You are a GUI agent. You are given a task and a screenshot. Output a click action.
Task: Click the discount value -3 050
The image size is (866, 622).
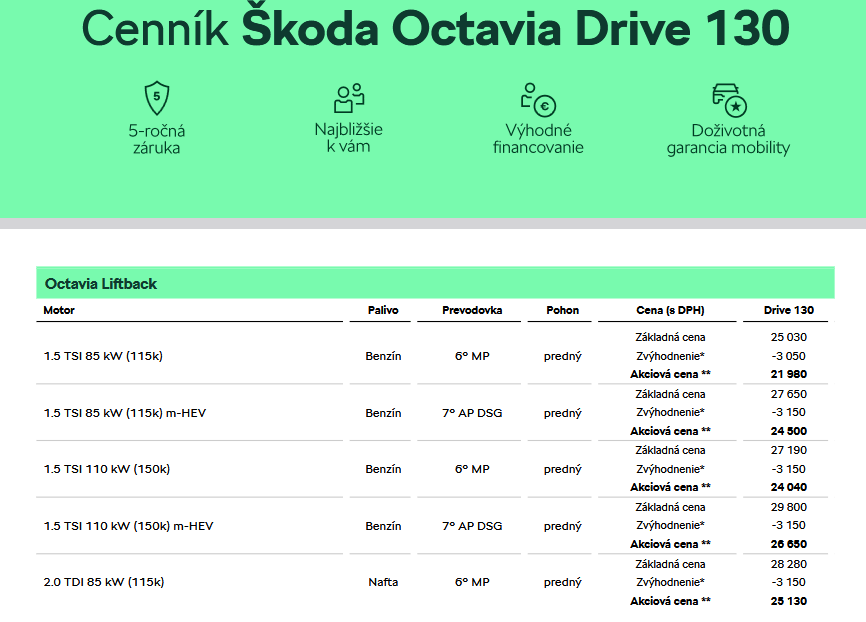(x=789, y=356)
